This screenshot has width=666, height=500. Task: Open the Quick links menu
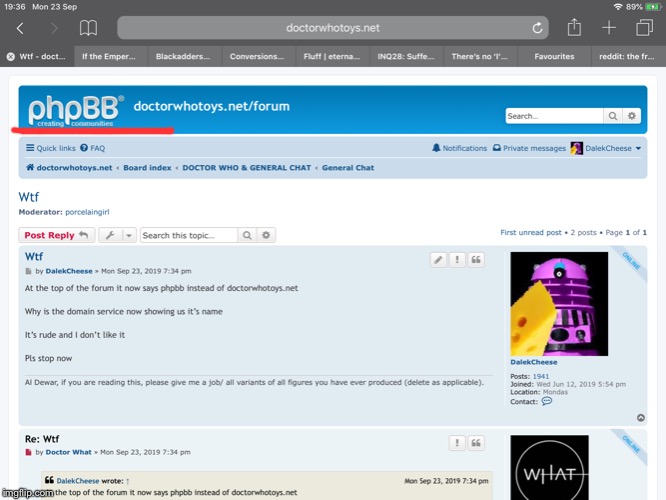click(51, 148)
